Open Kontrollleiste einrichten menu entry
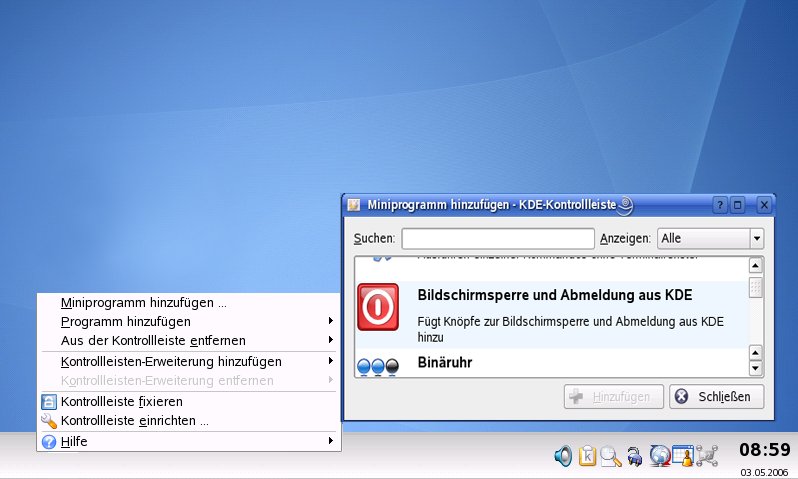This screenshot has height=479, width=798. (x=188, y=421)
